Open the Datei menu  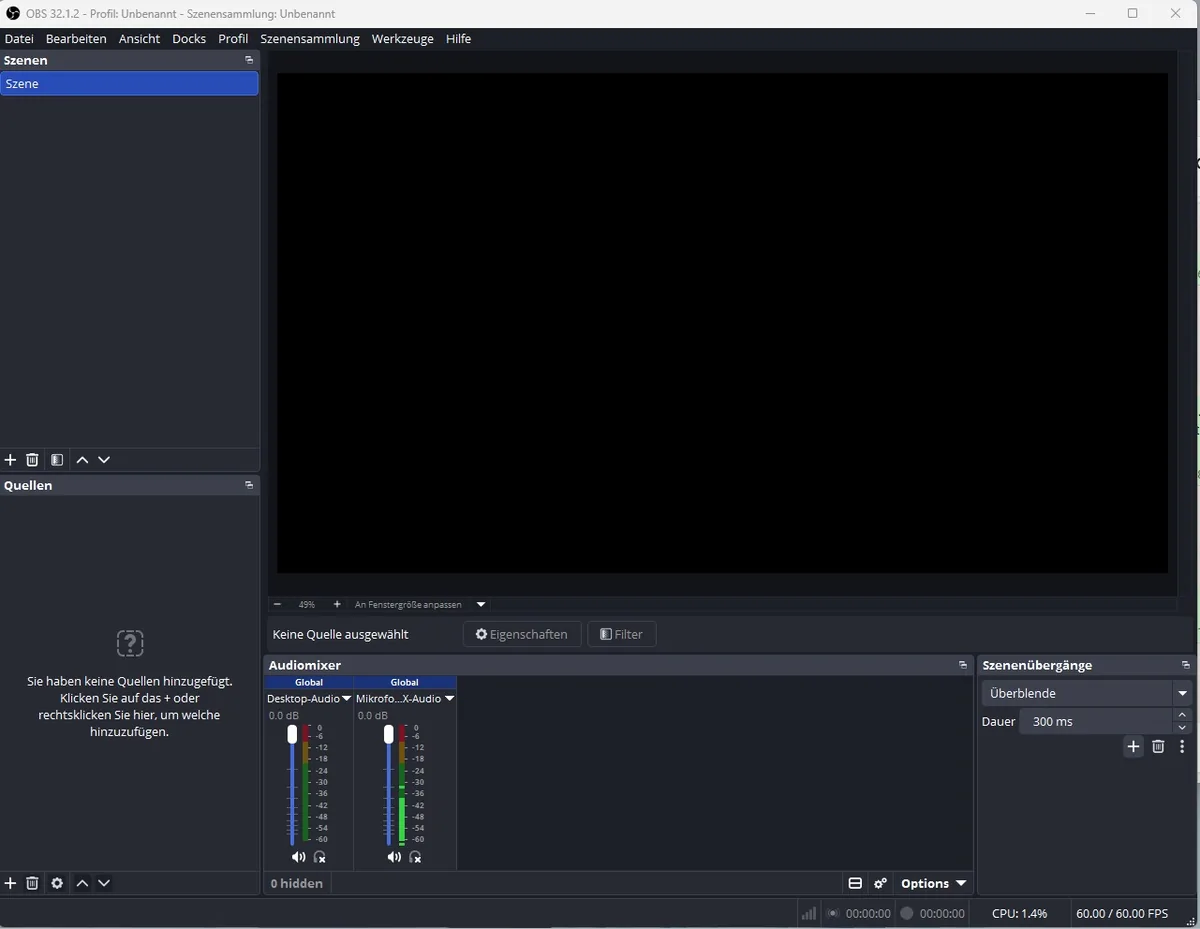click(x=19, y=39)
